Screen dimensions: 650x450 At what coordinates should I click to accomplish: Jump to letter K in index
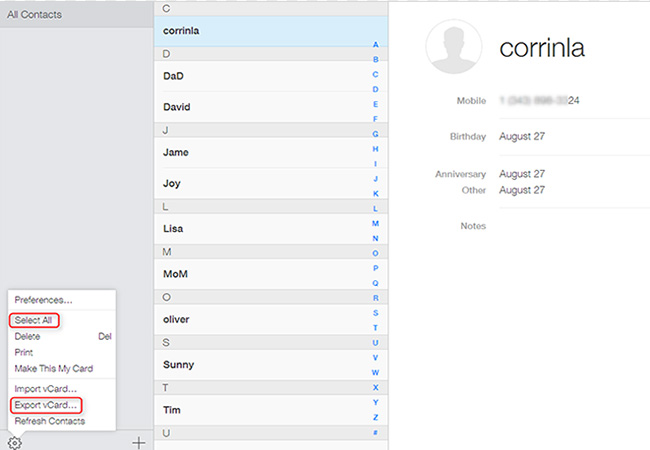376,194
